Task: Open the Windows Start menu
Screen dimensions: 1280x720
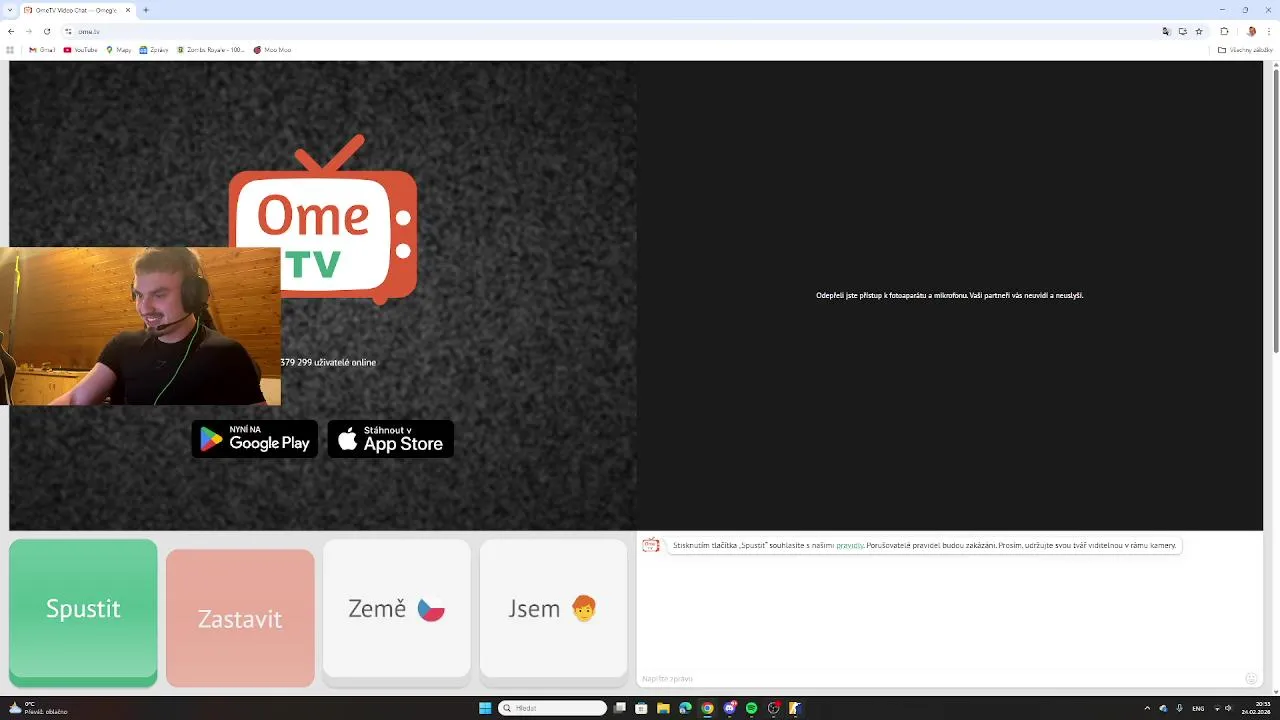Action: coord(485,708)
